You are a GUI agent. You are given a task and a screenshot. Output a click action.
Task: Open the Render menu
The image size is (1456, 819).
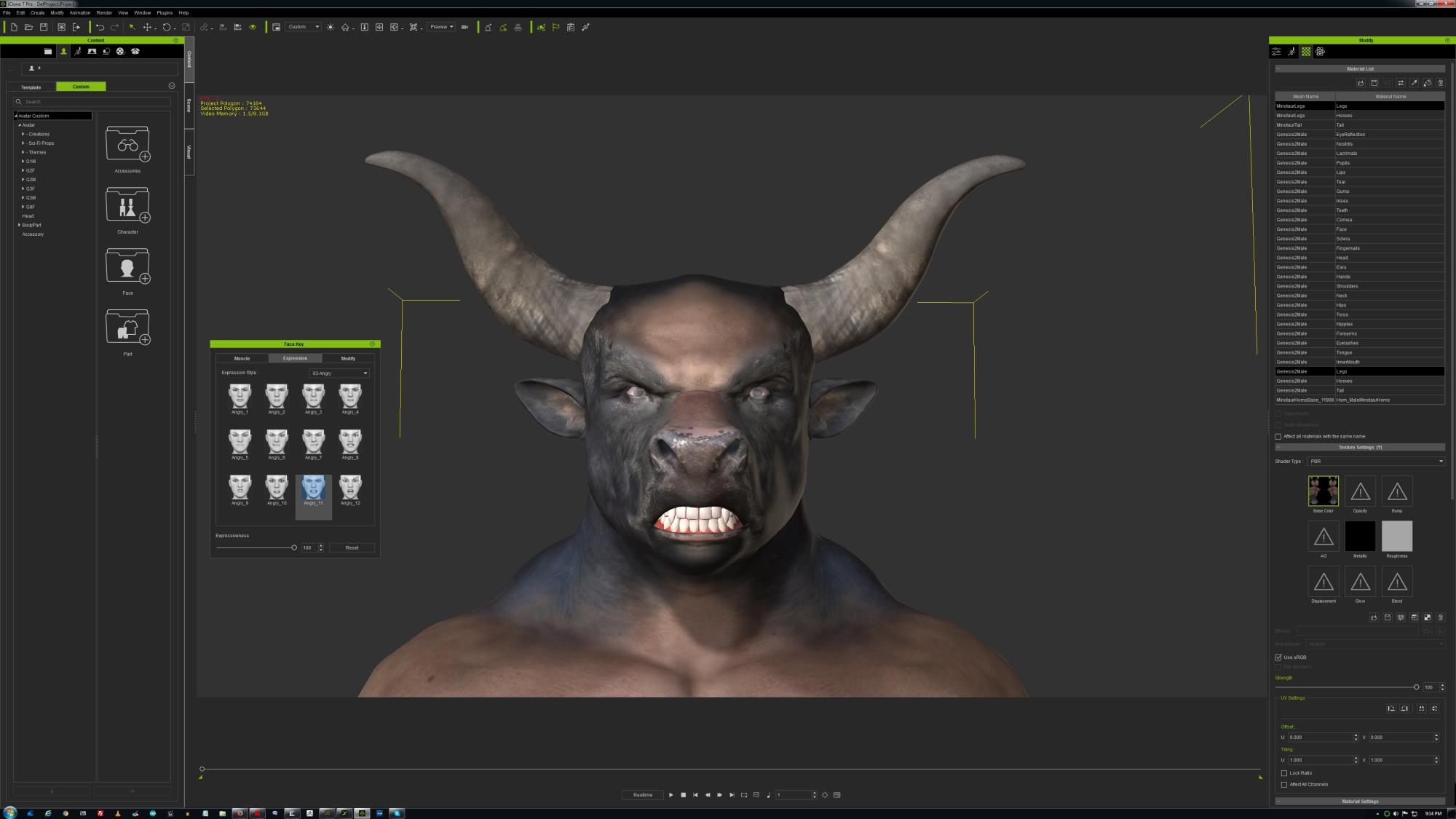104,12
